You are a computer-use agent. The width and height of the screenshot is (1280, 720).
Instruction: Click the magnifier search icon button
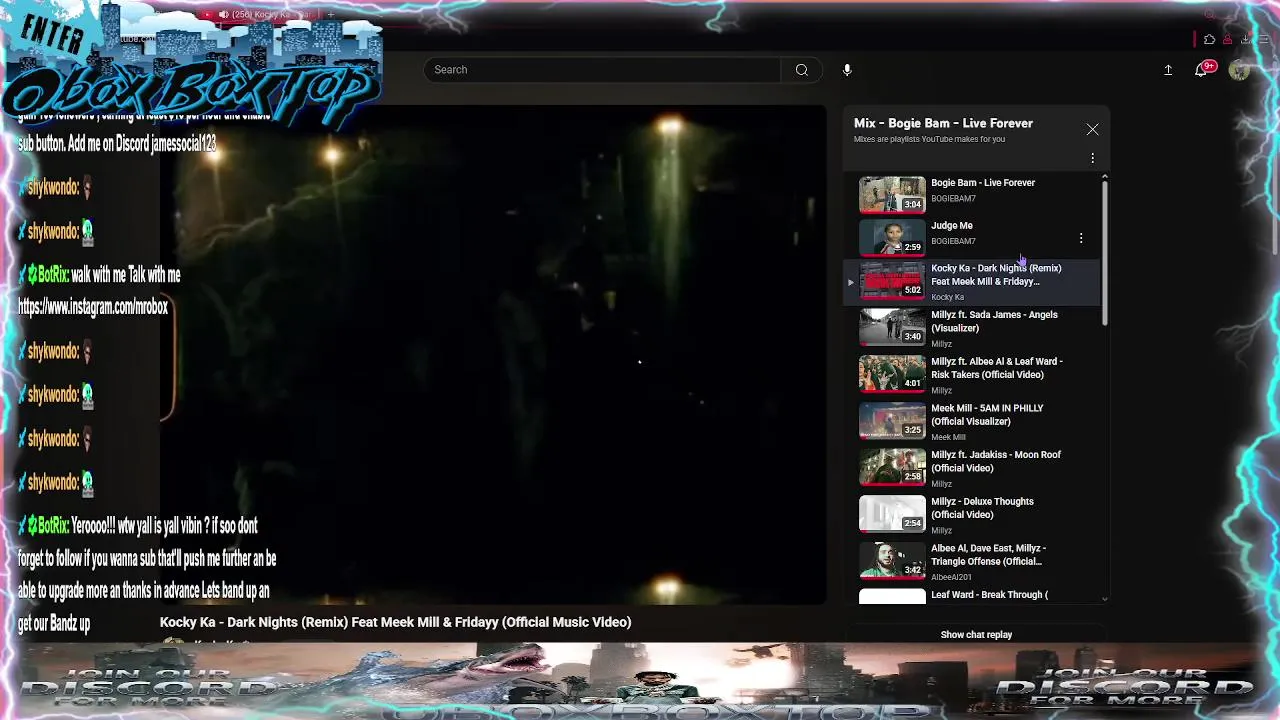801,70
